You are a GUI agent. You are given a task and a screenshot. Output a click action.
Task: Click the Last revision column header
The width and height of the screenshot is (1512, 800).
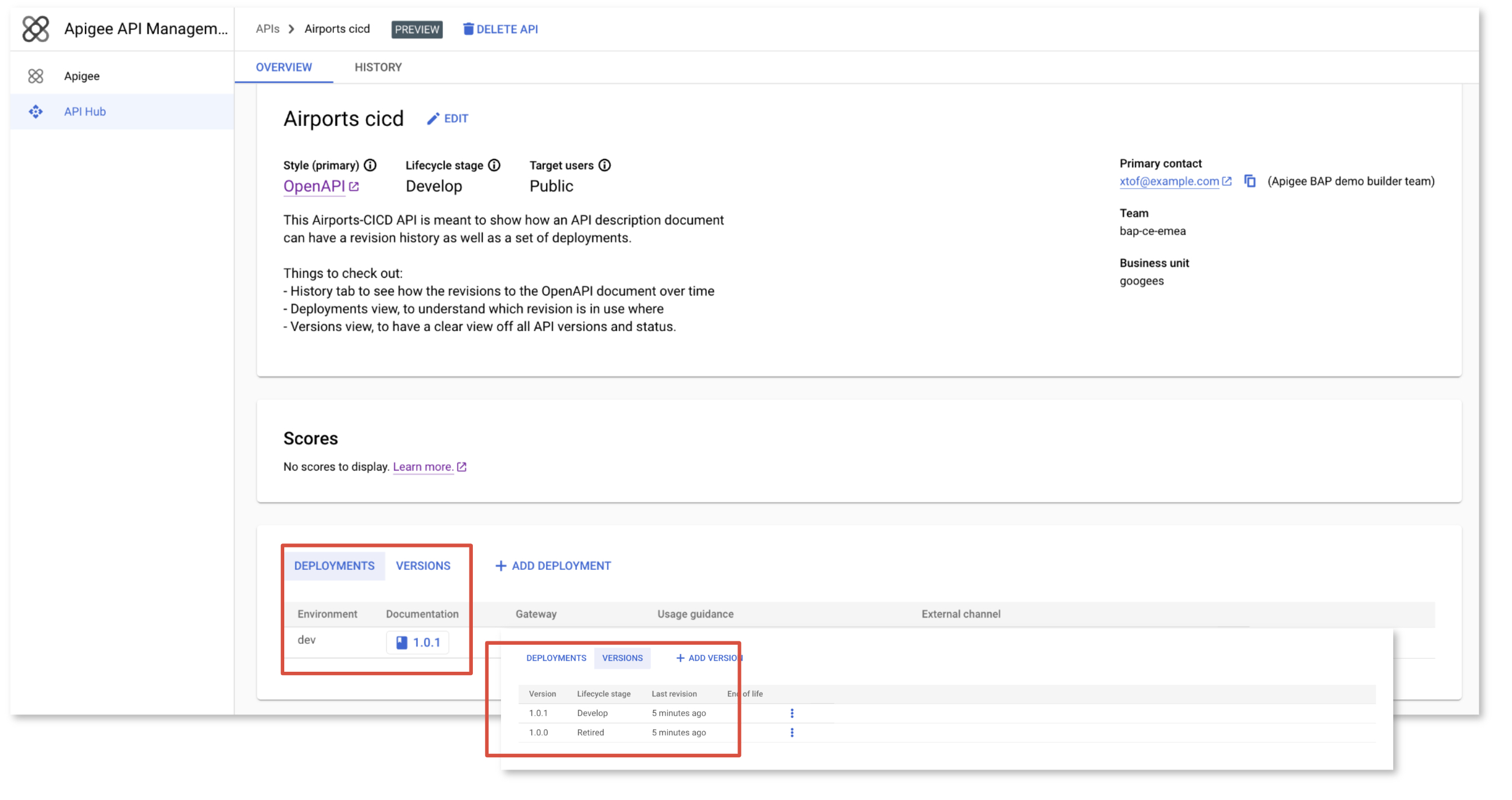(674, 693)
